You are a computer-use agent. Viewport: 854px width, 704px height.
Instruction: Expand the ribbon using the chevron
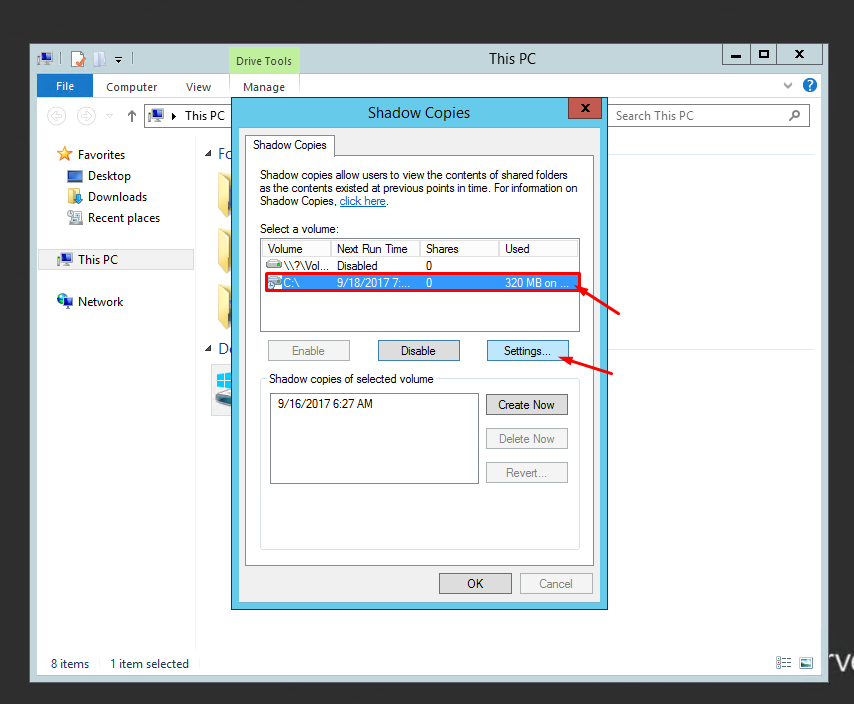click(788, 85)
